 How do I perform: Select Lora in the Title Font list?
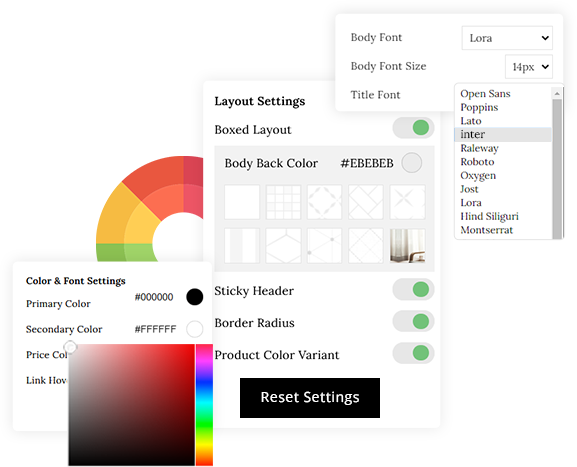tap(471, 203)
